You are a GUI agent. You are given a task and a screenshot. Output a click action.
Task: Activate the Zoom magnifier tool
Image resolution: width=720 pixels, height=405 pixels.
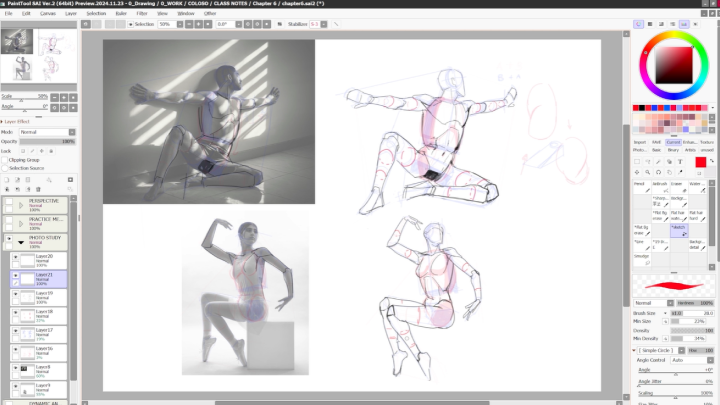click(647, 172)
